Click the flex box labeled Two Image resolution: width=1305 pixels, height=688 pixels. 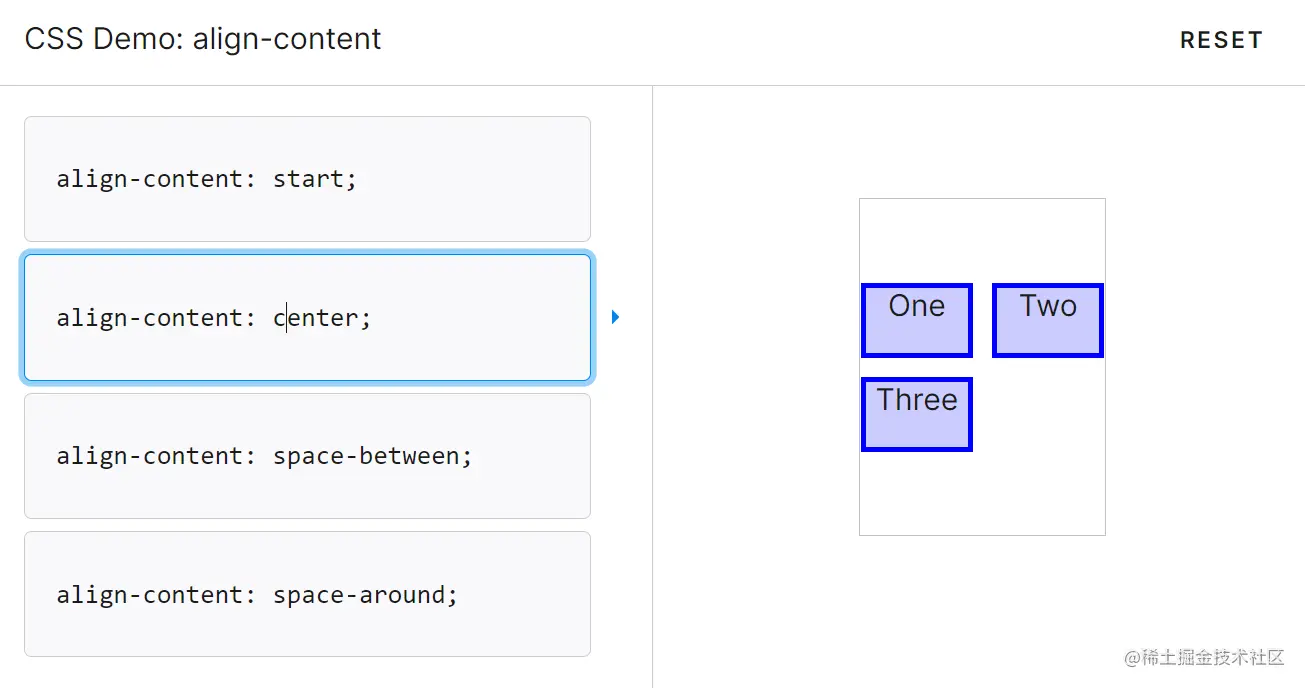click(x=1047, y=320)
